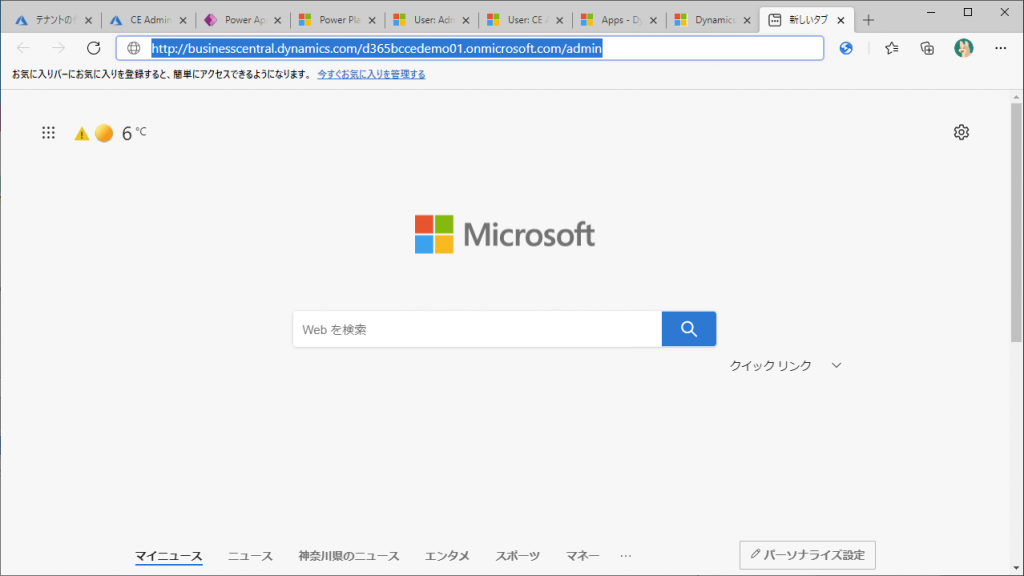Click the 6 °C temperature reading
This screenshot has width=1024, height=576.
[x=134, y=133]
